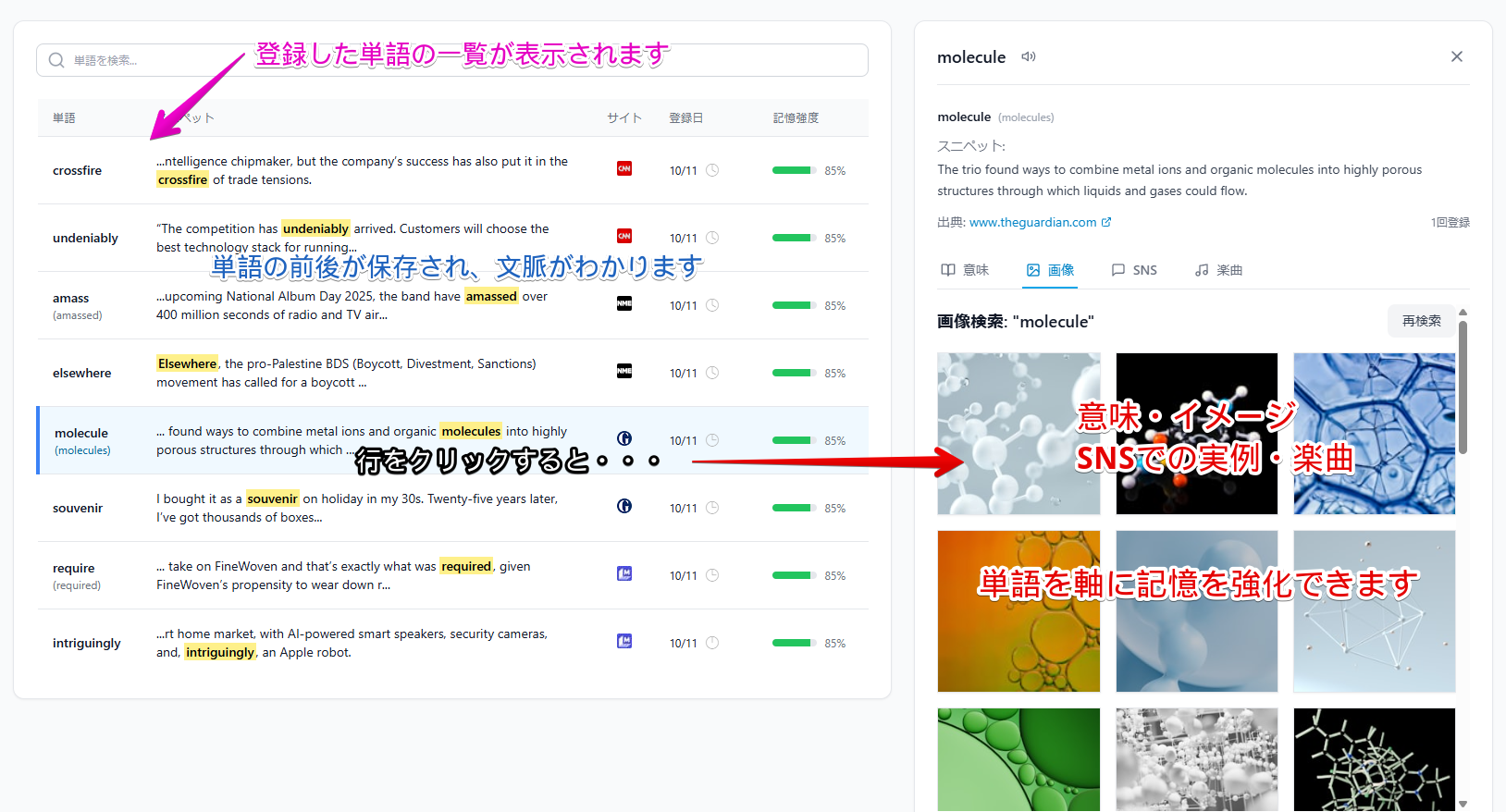Click clock icon in intriguingly row

point(712,643)
